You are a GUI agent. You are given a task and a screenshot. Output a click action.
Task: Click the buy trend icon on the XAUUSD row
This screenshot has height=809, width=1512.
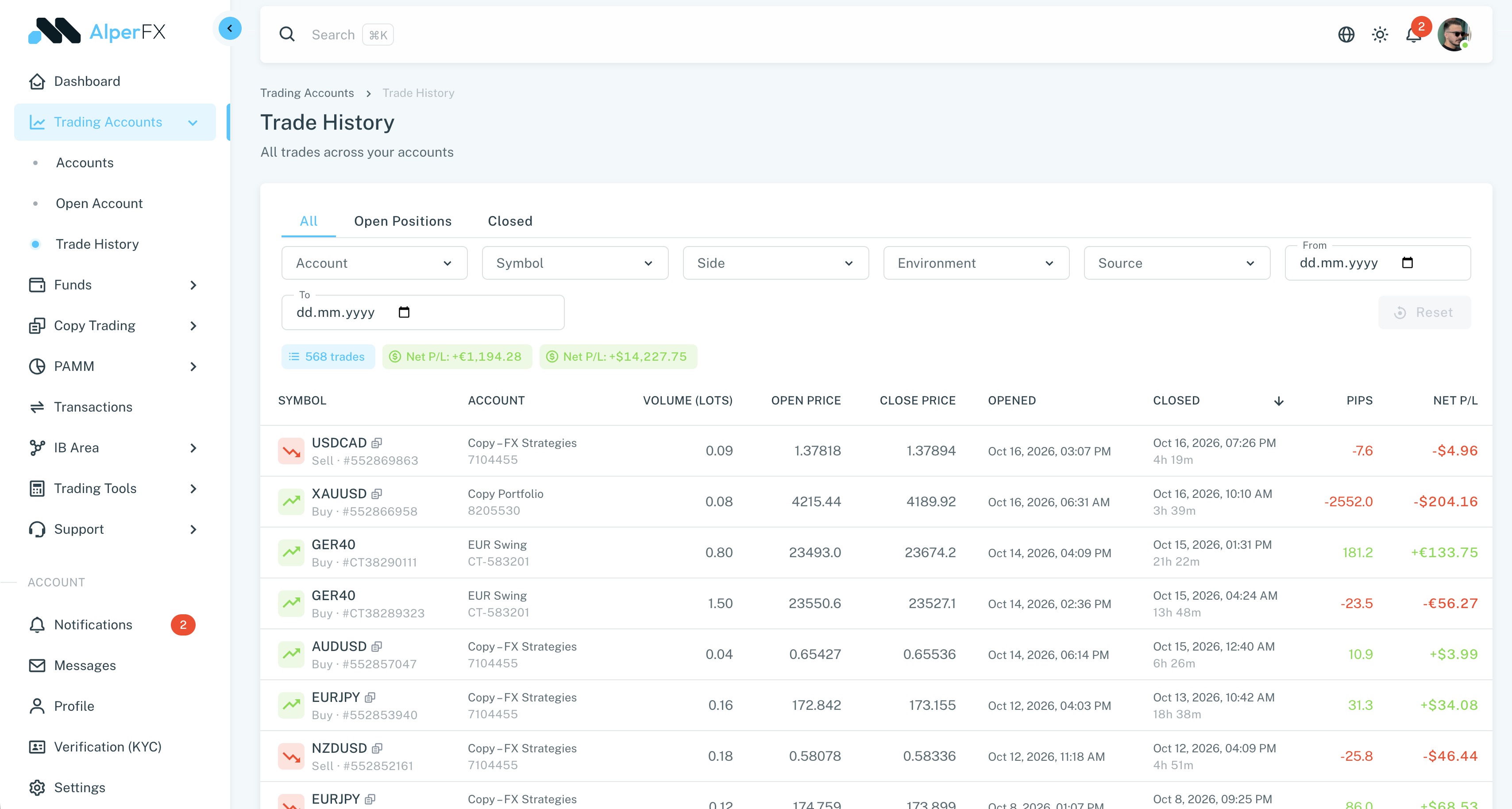pyautogui.click(x=291, y=501)
